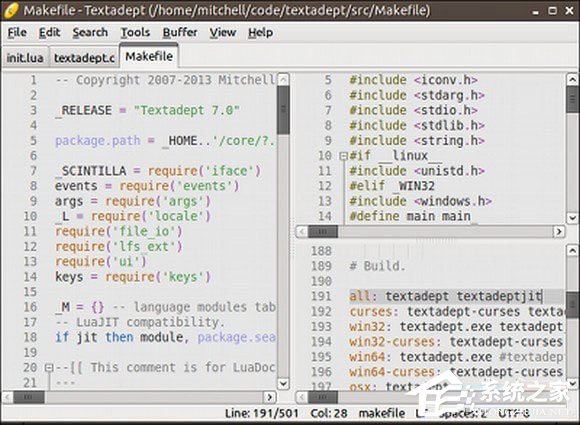
Task: Click the all: textadept textadeptjit line
Action: [446, 296]
